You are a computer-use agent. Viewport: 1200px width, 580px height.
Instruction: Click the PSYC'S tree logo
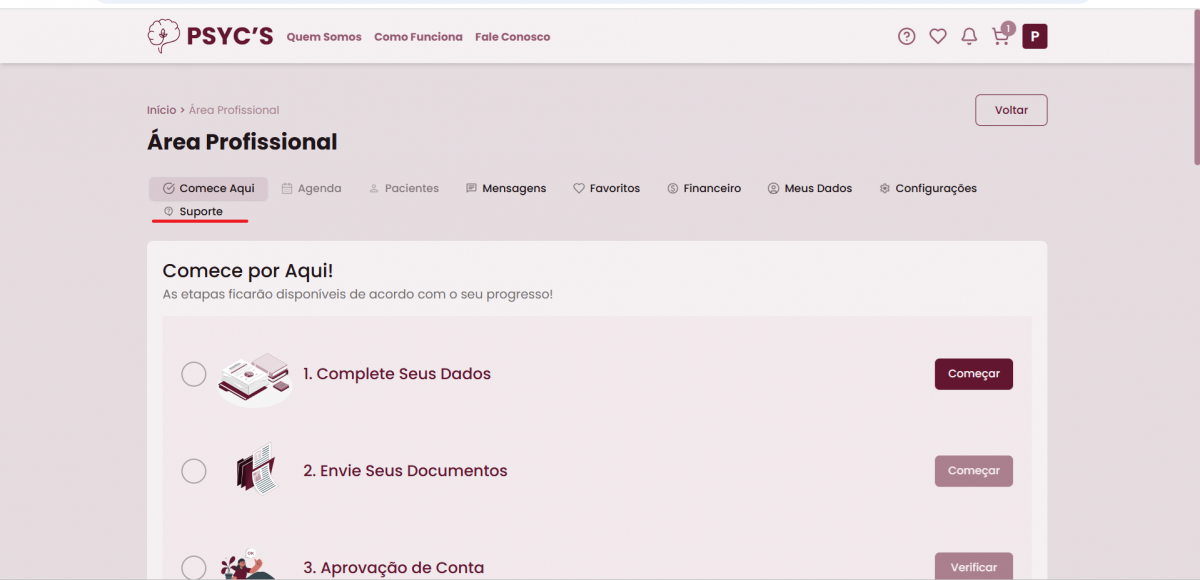[x=161, y=36]
